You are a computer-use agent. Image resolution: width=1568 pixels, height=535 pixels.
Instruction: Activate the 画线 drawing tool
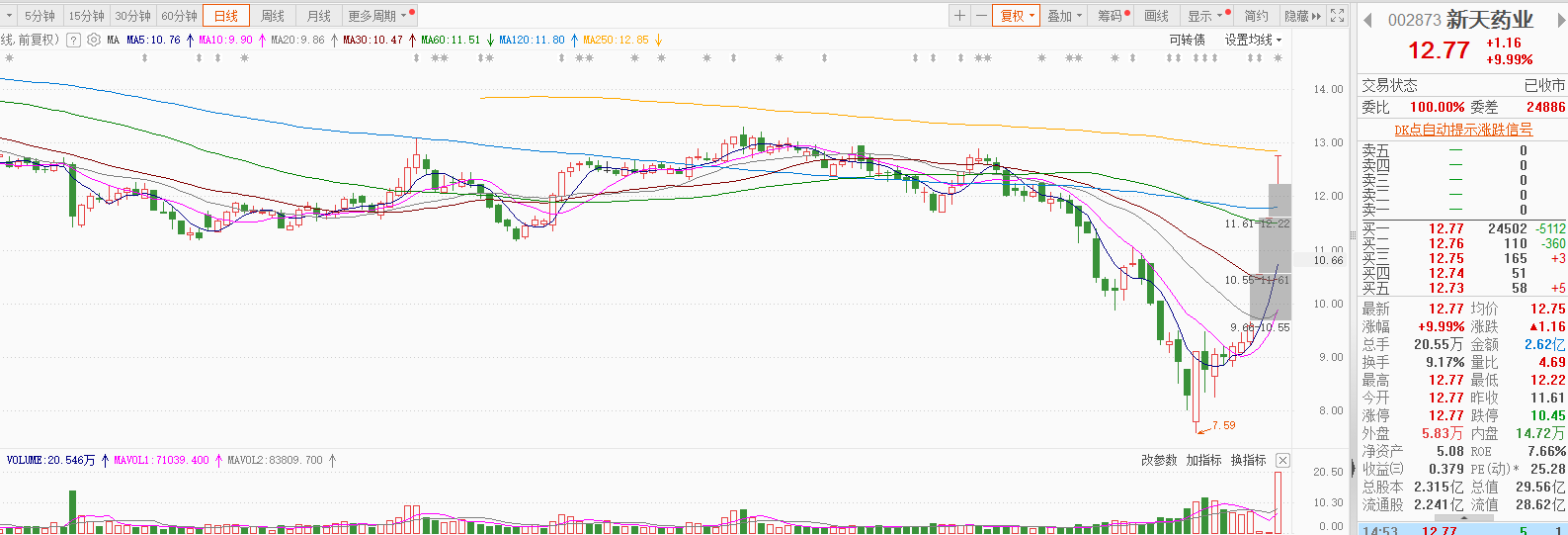(1157, 16)
